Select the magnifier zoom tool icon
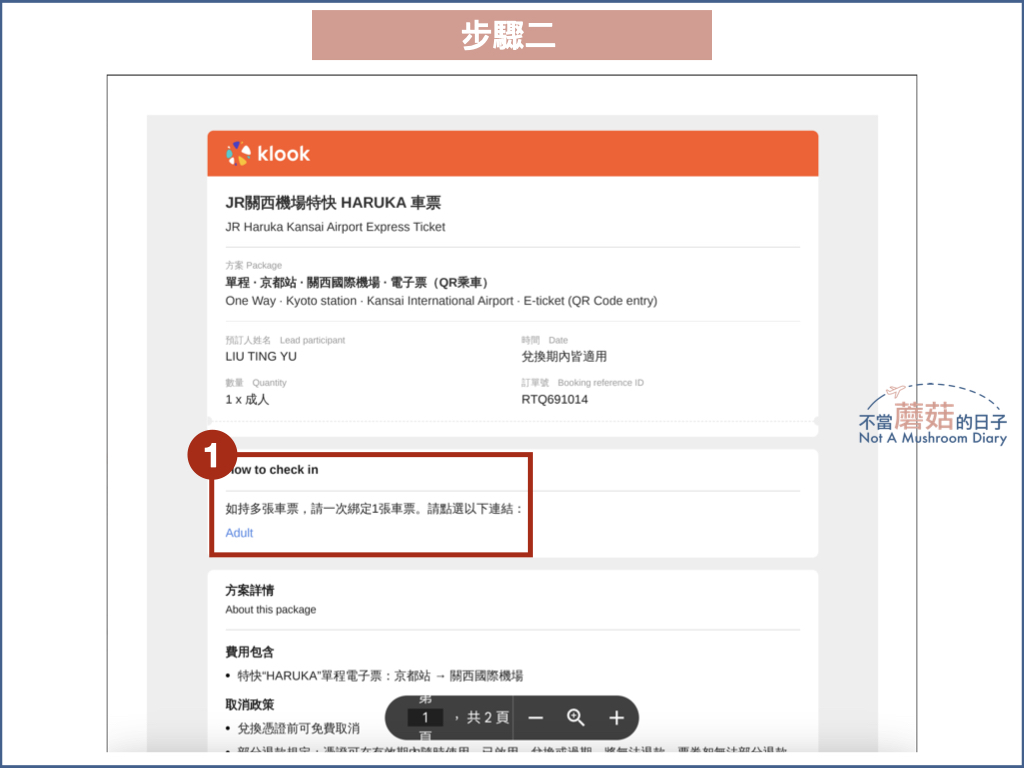The width and height of the screenshot is (1024, 768). tap(576, 717)
